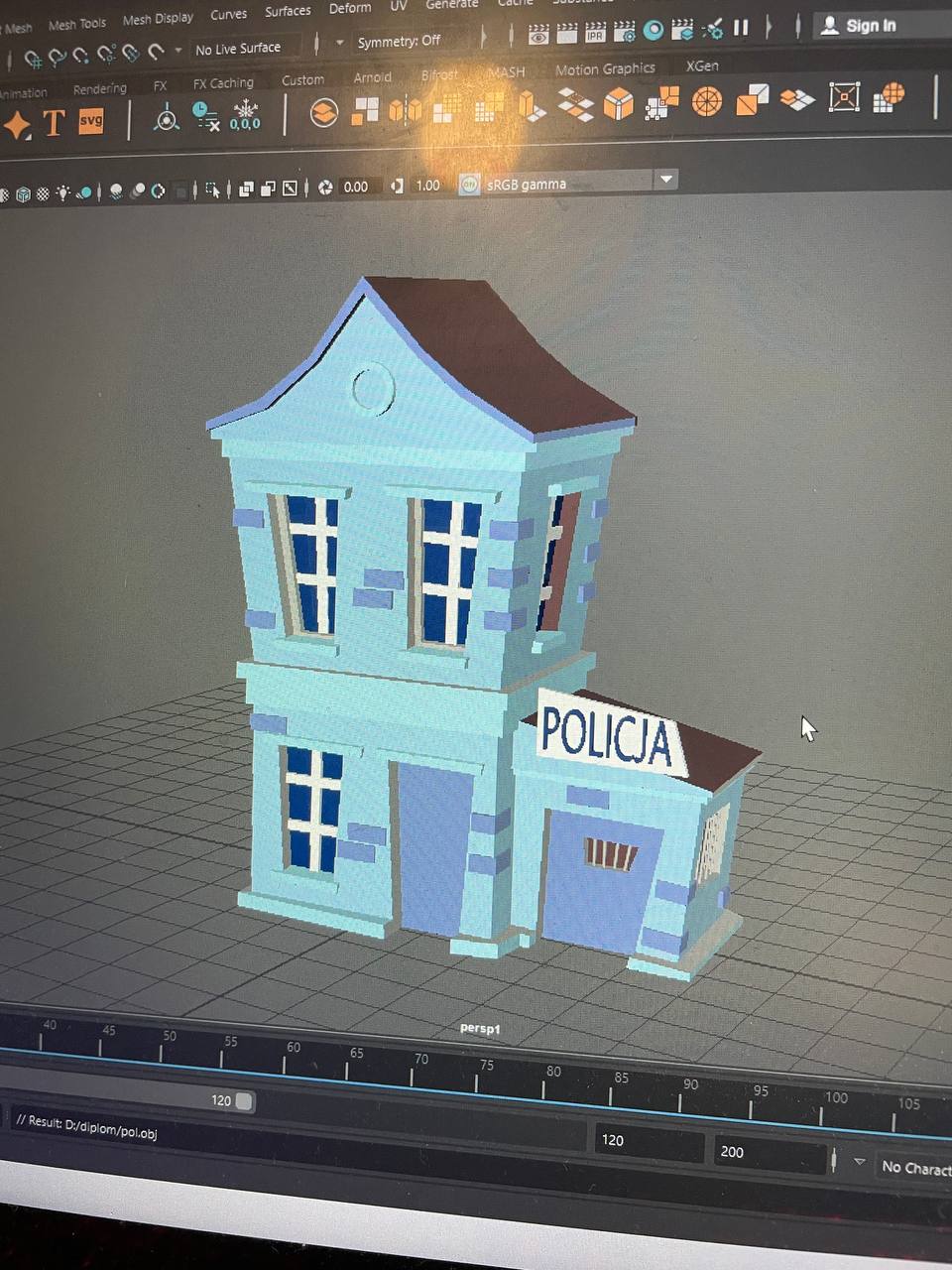Open the Surfaces menu
The image size is (952, 1270).
(x=288, y=11)
